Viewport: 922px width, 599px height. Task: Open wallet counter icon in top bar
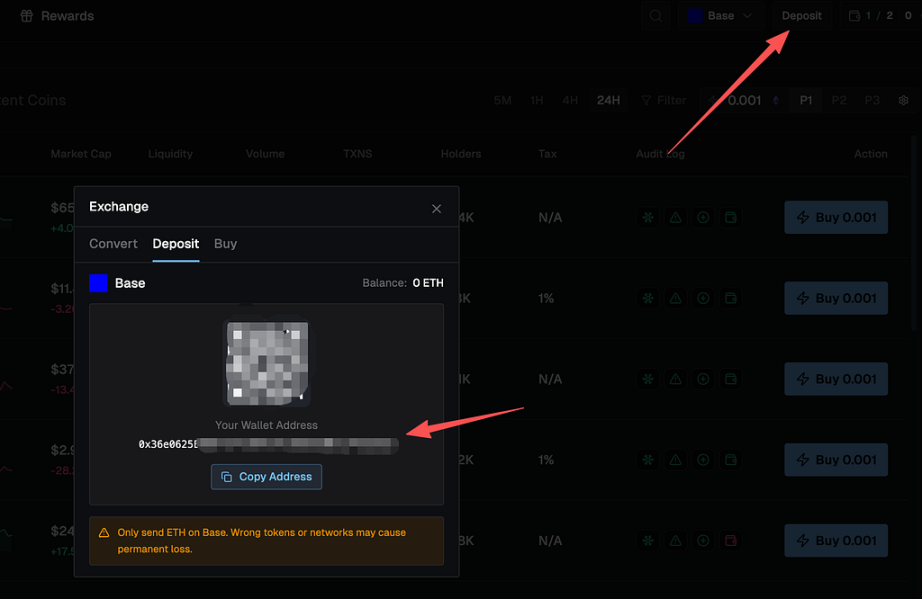(x=855, y=16)
